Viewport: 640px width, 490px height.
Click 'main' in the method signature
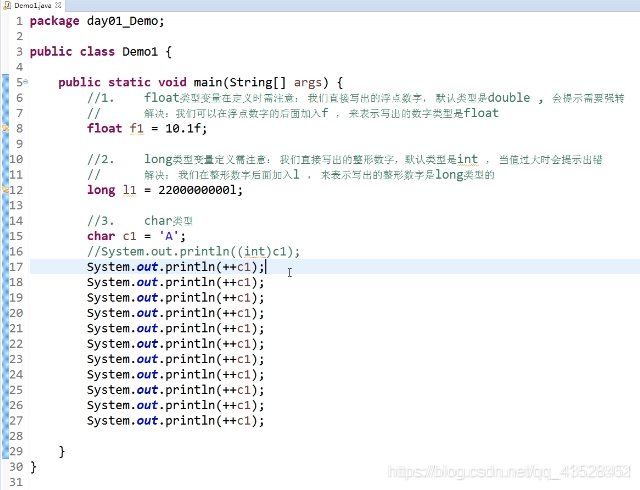(x=208, y=82)
